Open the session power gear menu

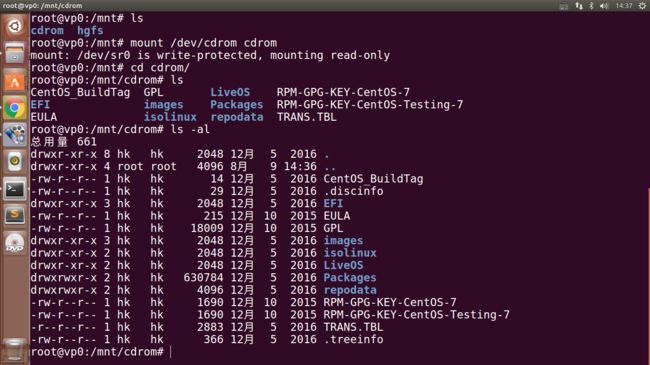point(642,6)
